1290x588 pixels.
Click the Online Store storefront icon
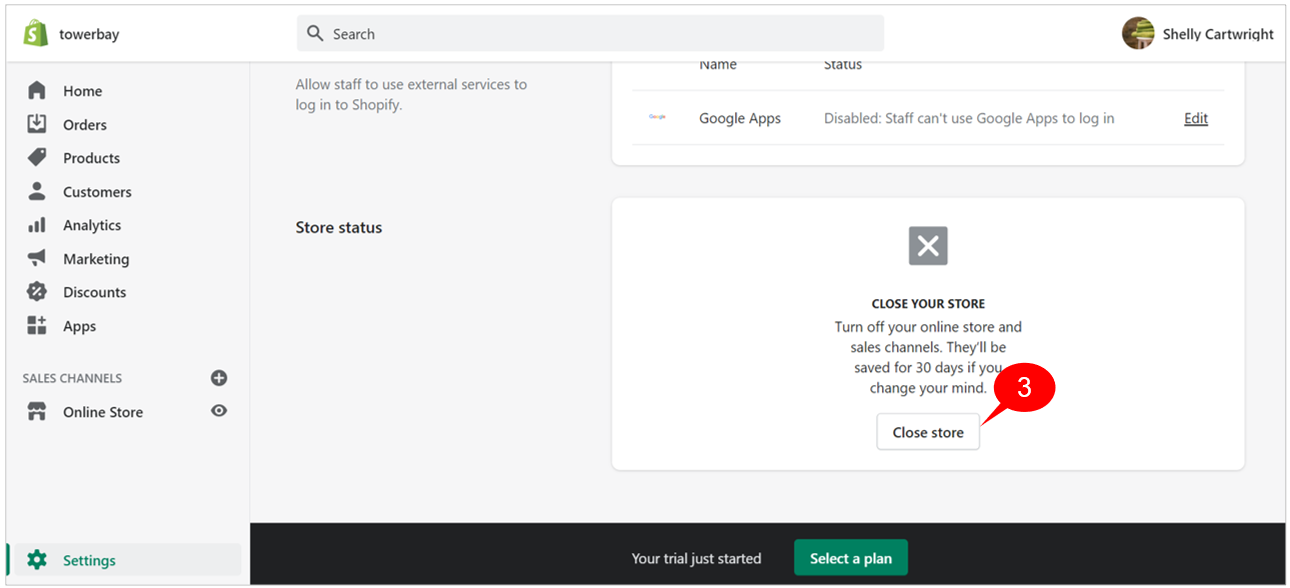(x=37, y=412)
